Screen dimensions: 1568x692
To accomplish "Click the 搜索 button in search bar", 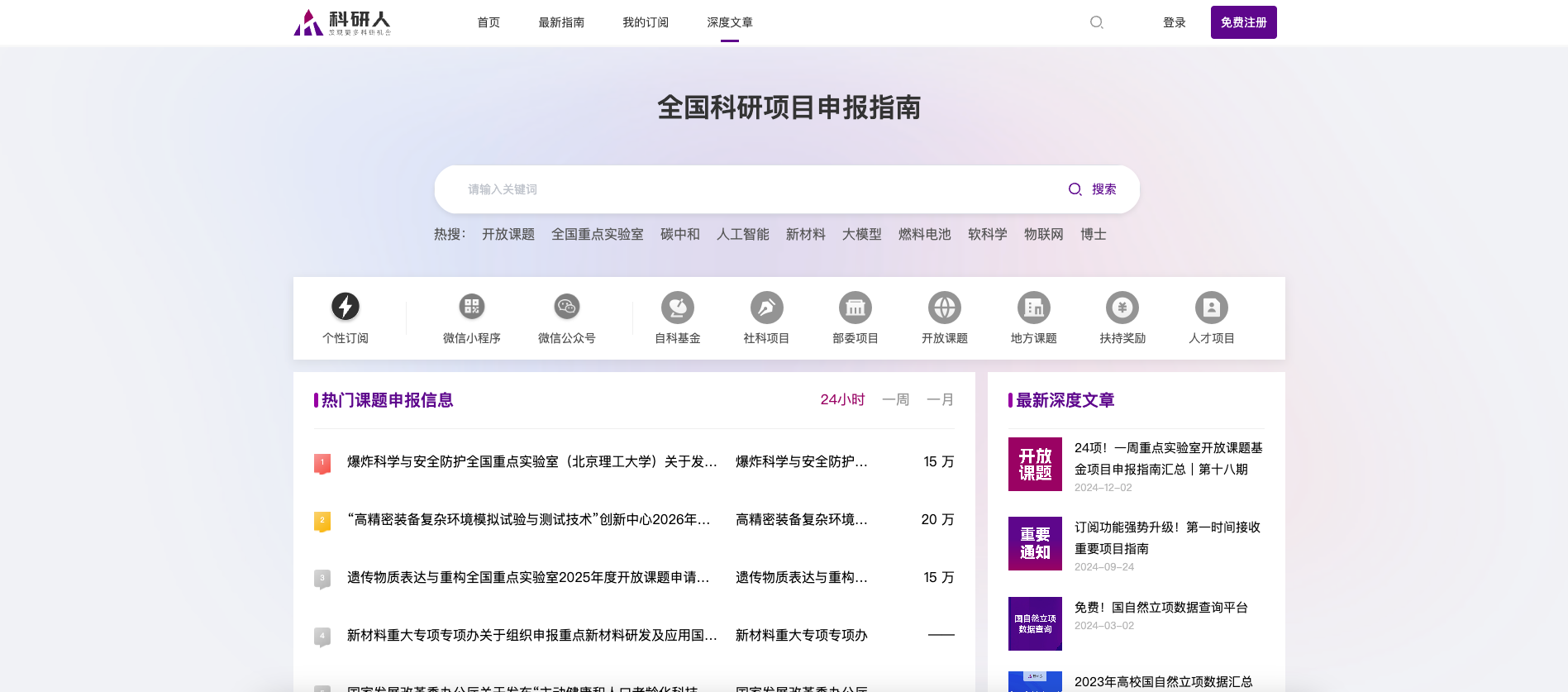I will click(x=1093, y=189).
